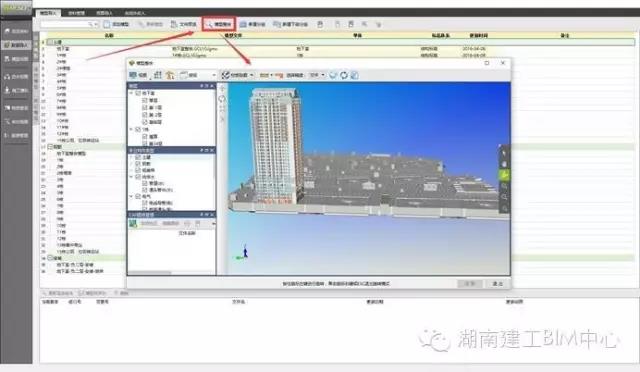Pin the component type panel header pin icon
The height and width of the screenshot is (372, 640).
tap(202, 150)
